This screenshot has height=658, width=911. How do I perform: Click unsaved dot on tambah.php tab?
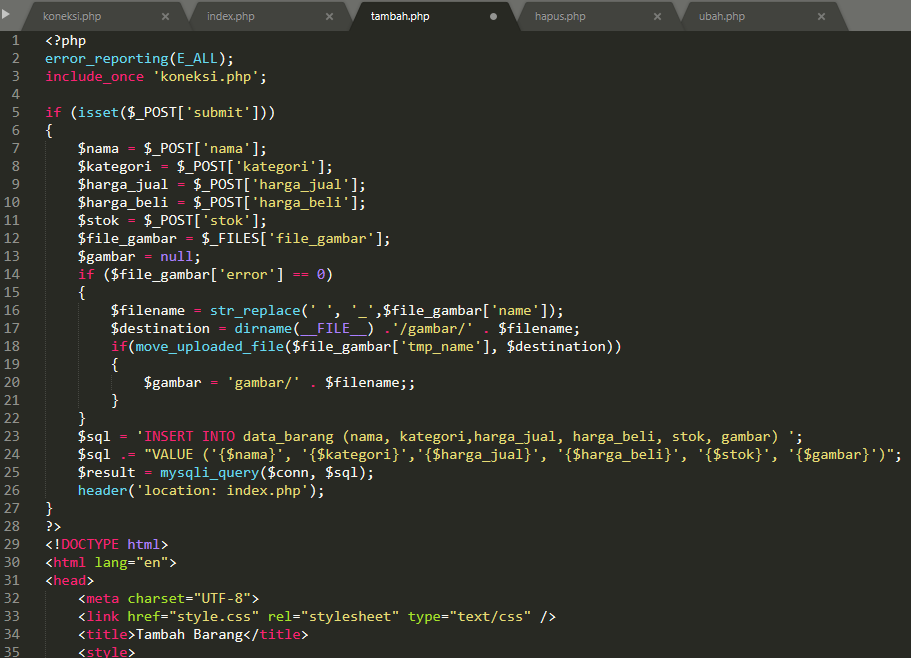[x=493, y=16]
